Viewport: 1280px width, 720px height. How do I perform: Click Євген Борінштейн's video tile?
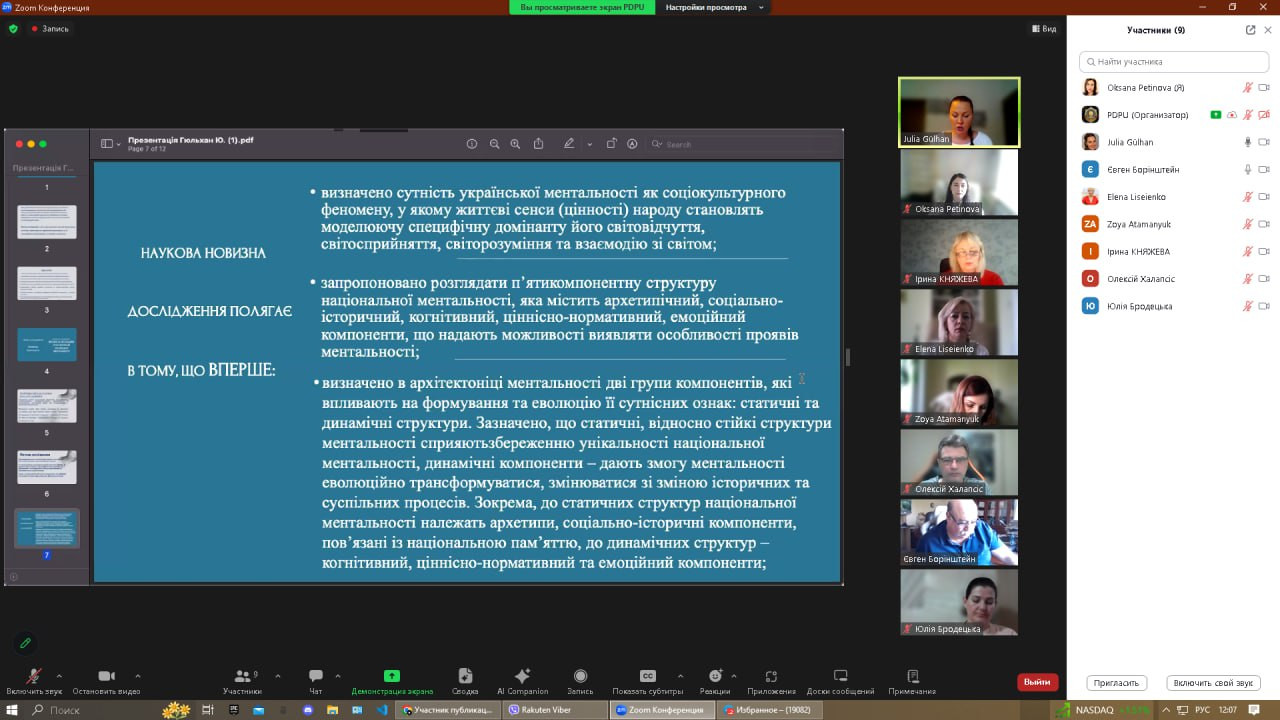[959, 532]
